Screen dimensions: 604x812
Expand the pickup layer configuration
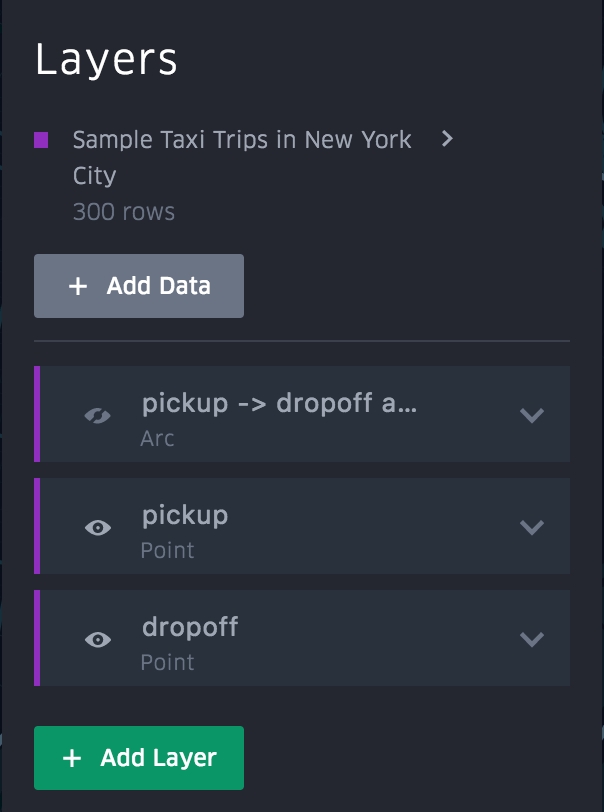pos(532,527)
